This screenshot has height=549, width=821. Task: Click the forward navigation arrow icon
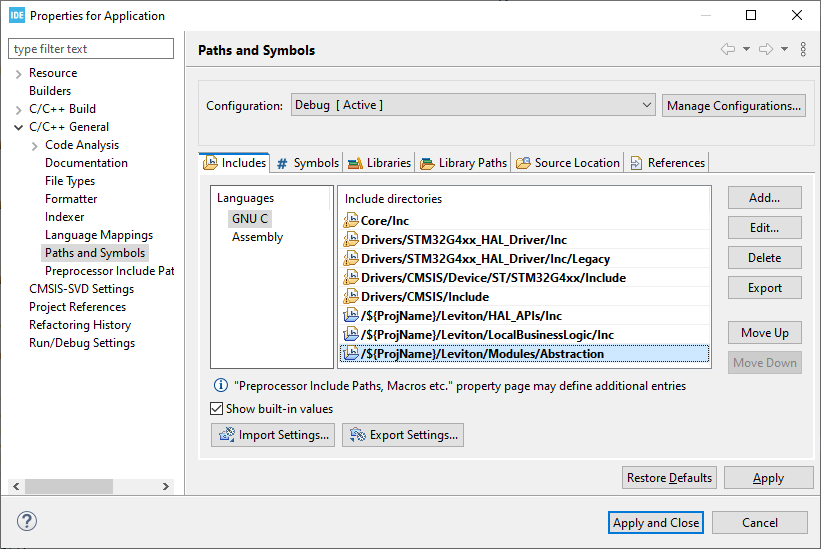pos(766,49)
